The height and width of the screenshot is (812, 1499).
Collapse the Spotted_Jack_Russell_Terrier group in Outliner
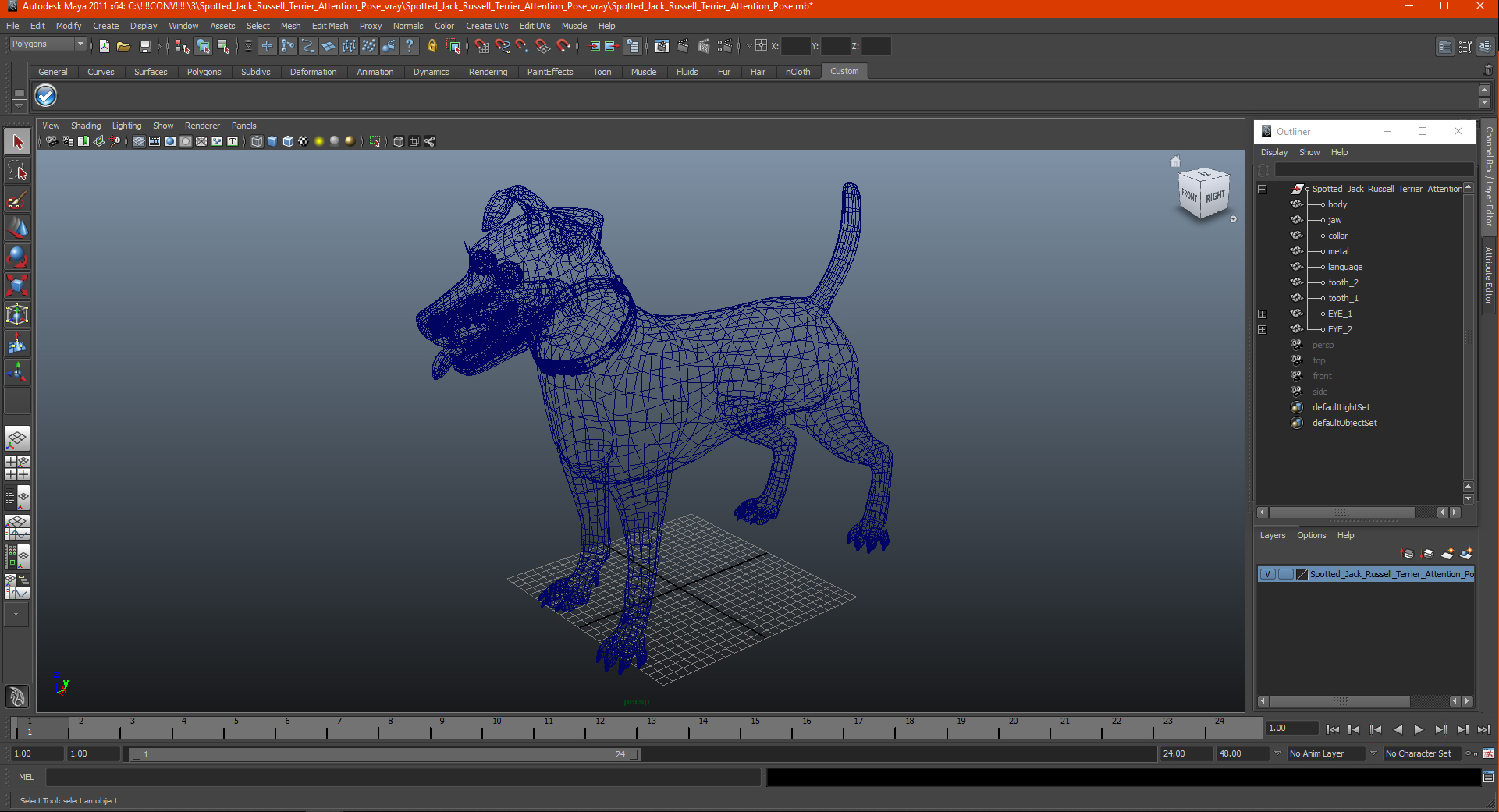point(1262,189)
